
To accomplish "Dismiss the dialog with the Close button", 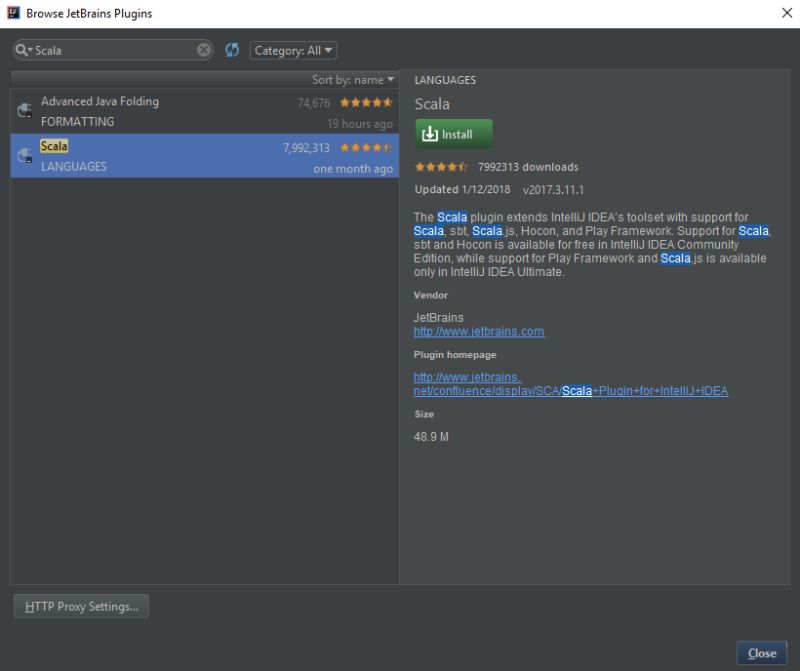I will 761,652.
